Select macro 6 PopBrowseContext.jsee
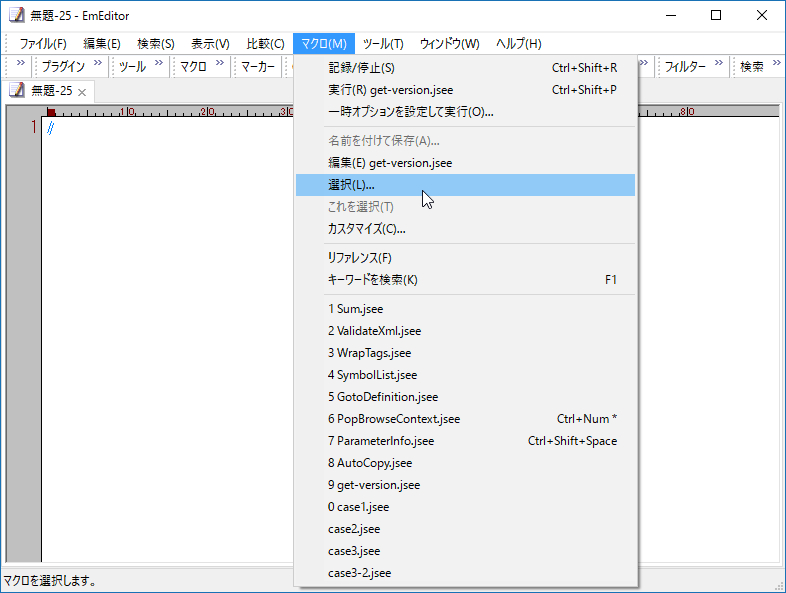 465,419
